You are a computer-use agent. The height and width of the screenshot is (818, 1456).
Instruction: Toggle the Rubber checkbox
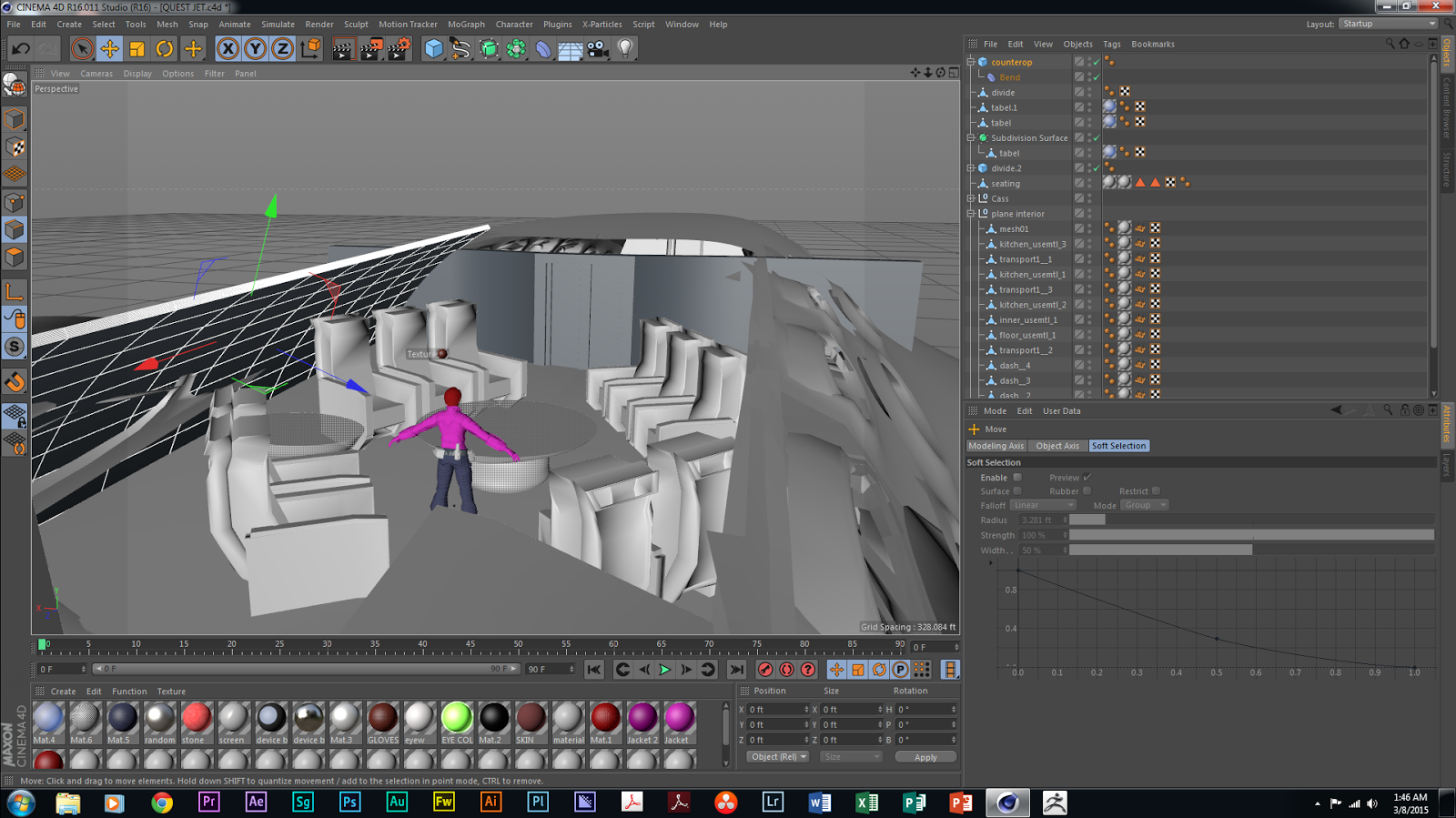tap(1087, 491)
